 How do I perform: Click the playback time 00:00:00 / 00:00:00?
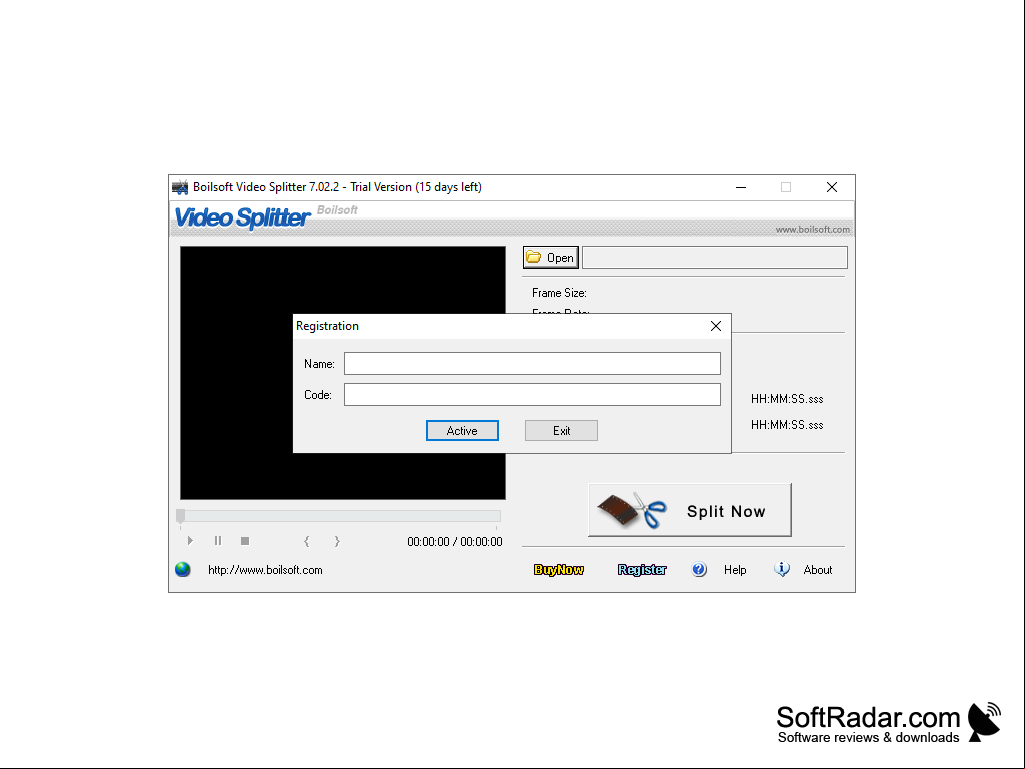[455, 542]
